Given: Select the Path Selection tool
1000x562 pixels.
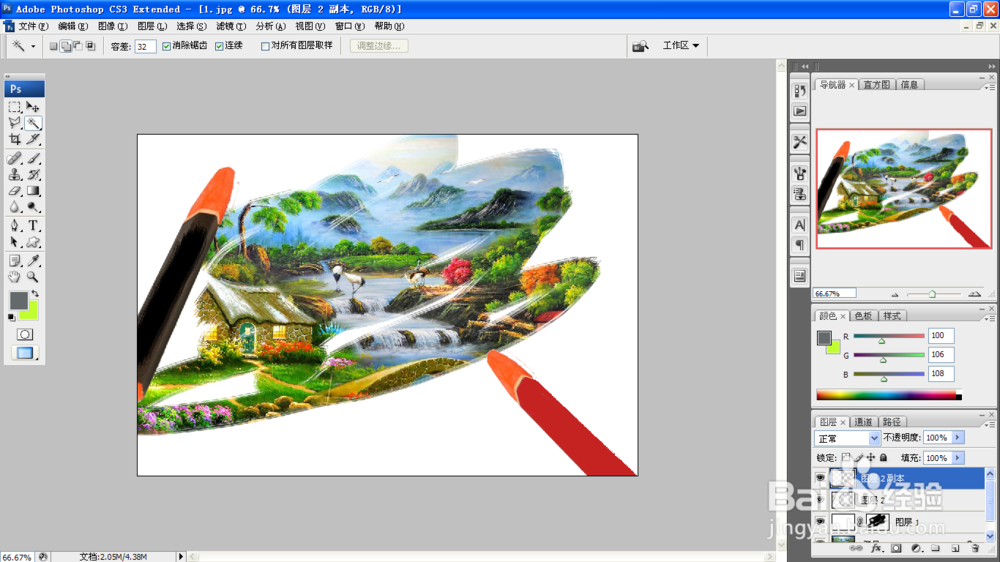Looking at the screenshot, I should [x=15, y=242].
